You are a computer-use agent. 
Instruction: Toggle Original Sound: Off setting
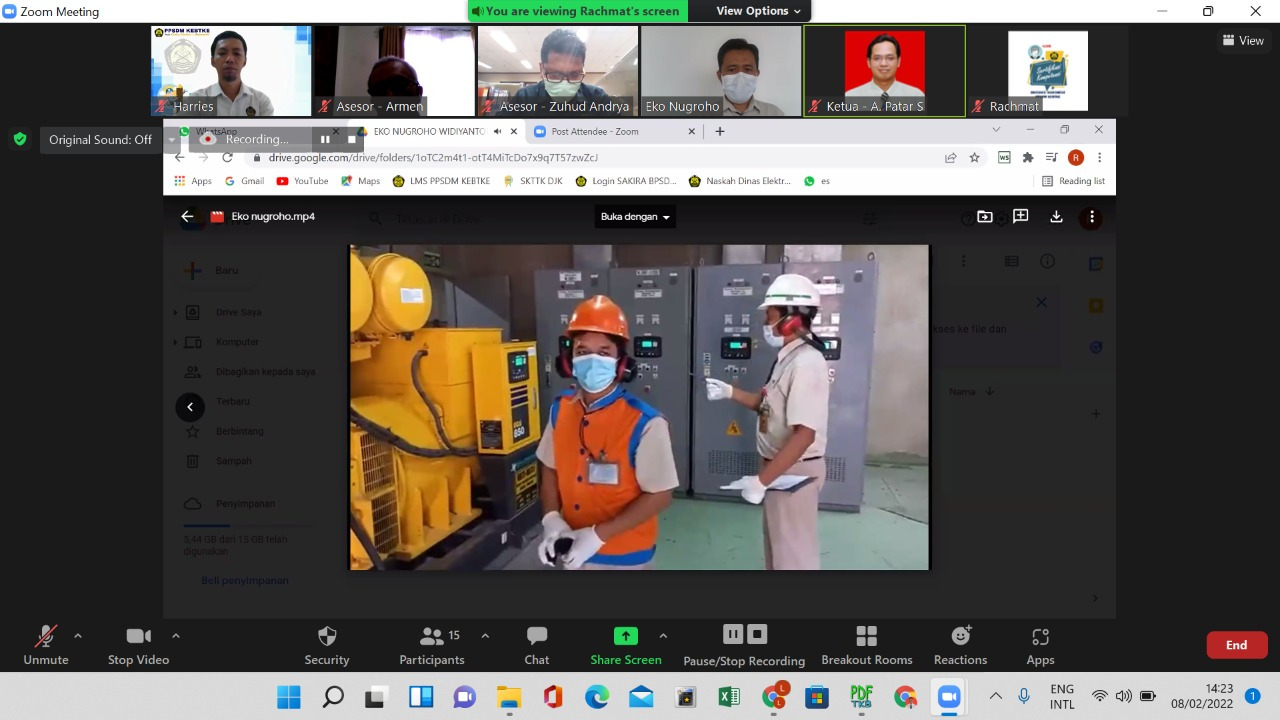[x=100, y=140]
